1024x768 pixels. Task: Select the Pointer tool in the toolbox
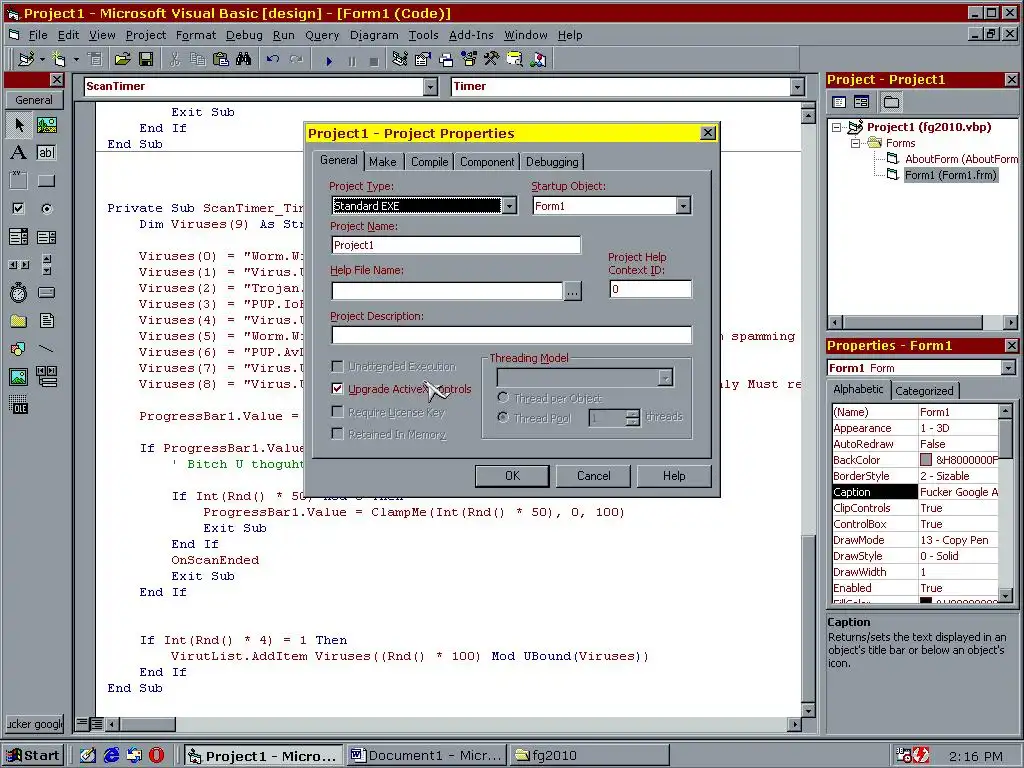click(19, 125)
